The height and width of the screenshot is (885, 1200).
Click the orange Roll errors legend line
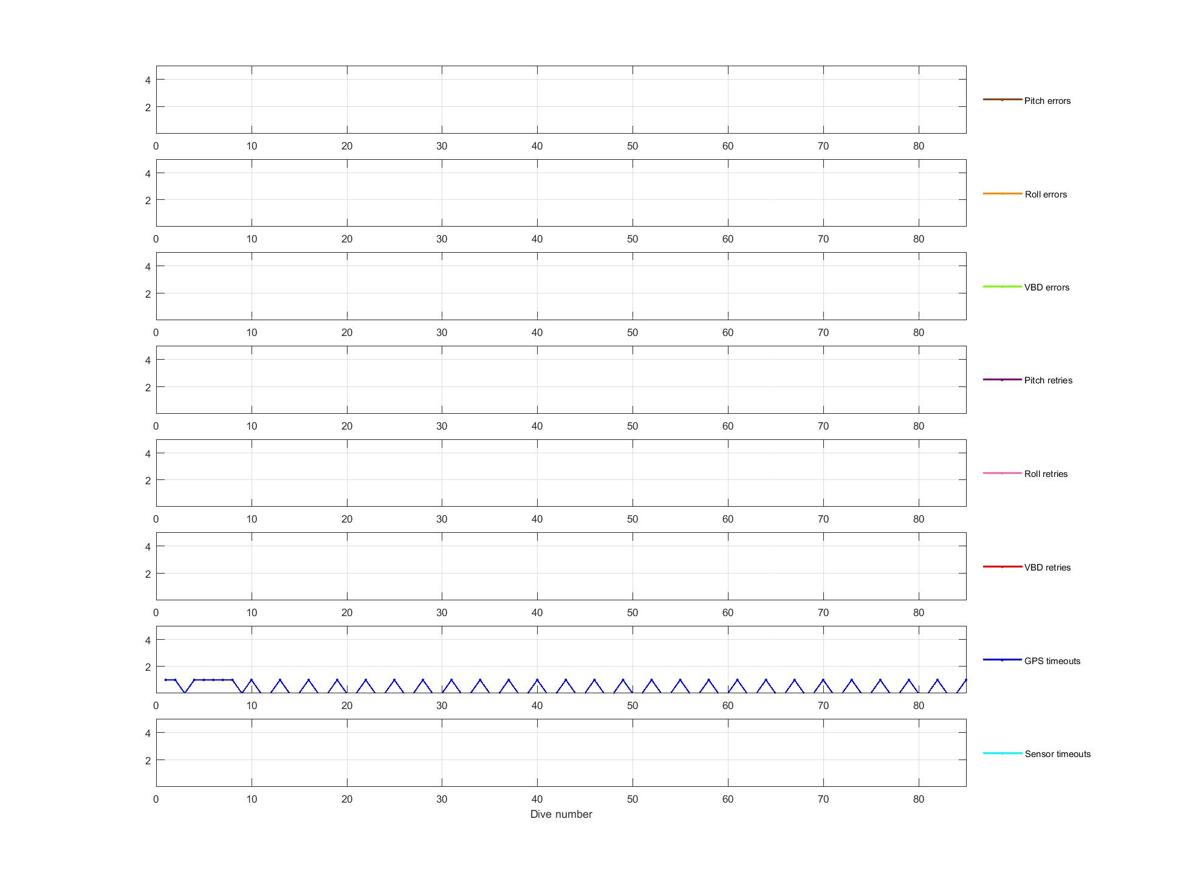click(x=1002, y=193)
